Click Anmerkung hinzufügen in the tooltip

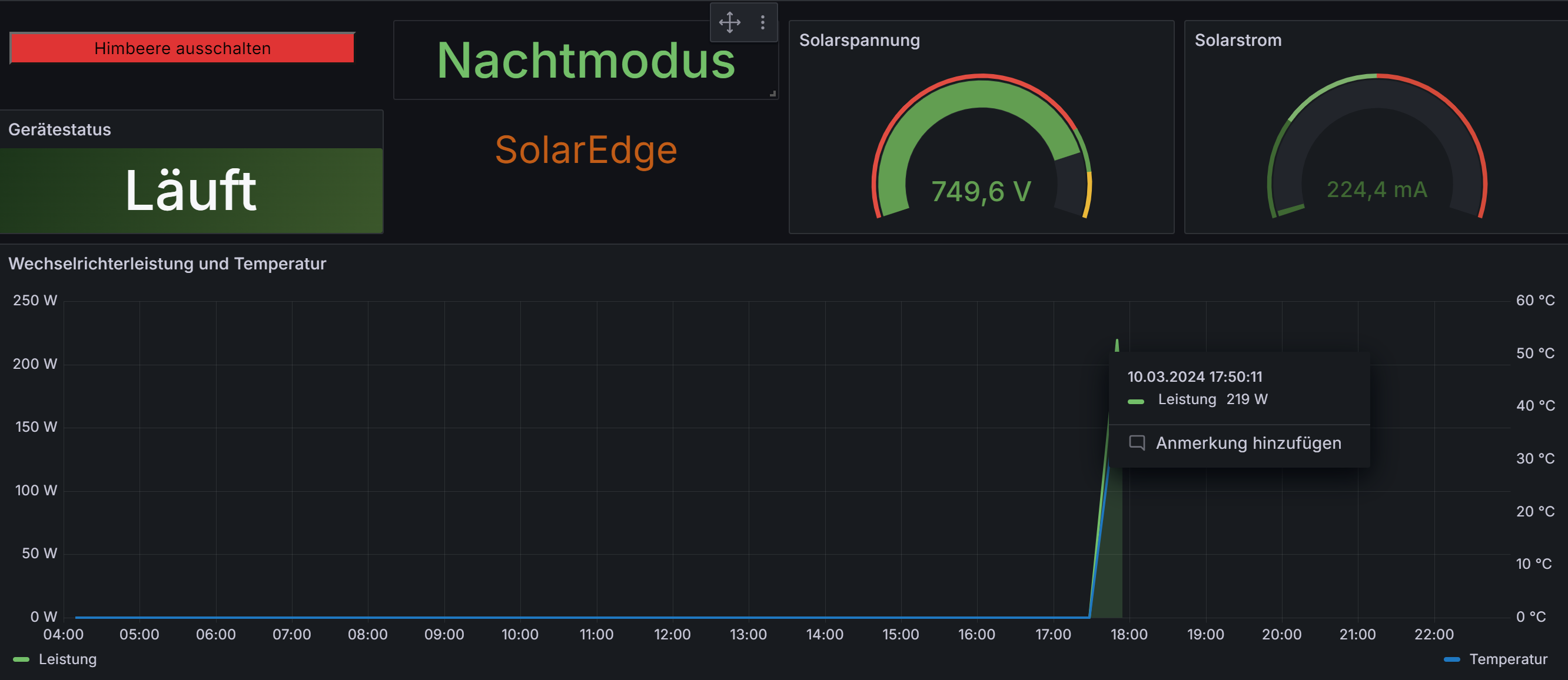click(1248, 443)
